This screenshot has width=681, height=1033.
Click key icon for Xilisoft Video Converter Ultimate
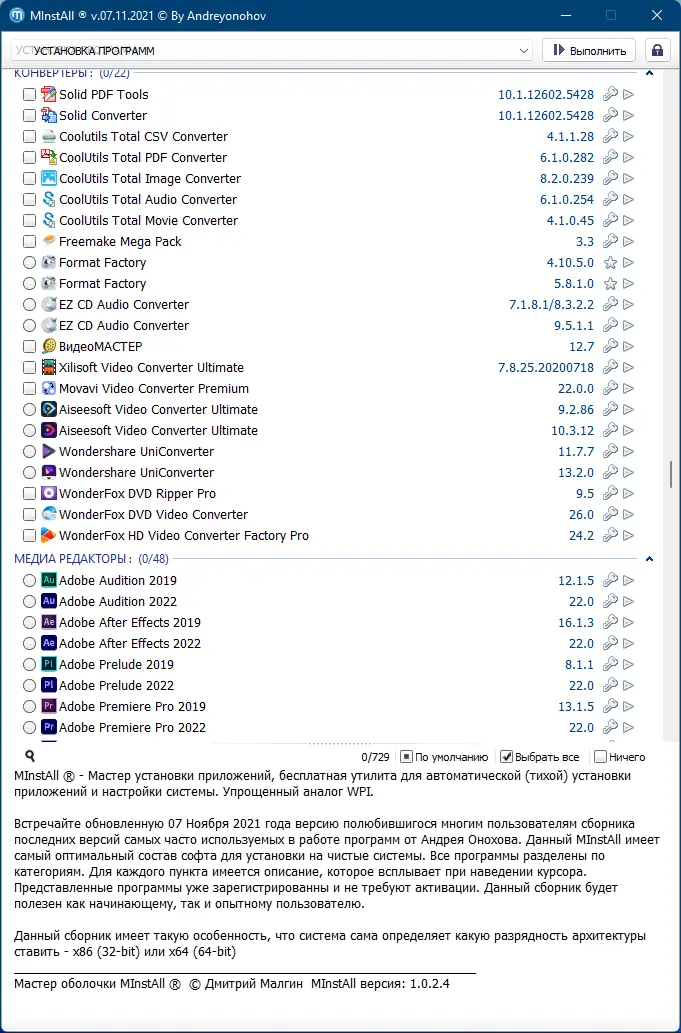point(611,367)
